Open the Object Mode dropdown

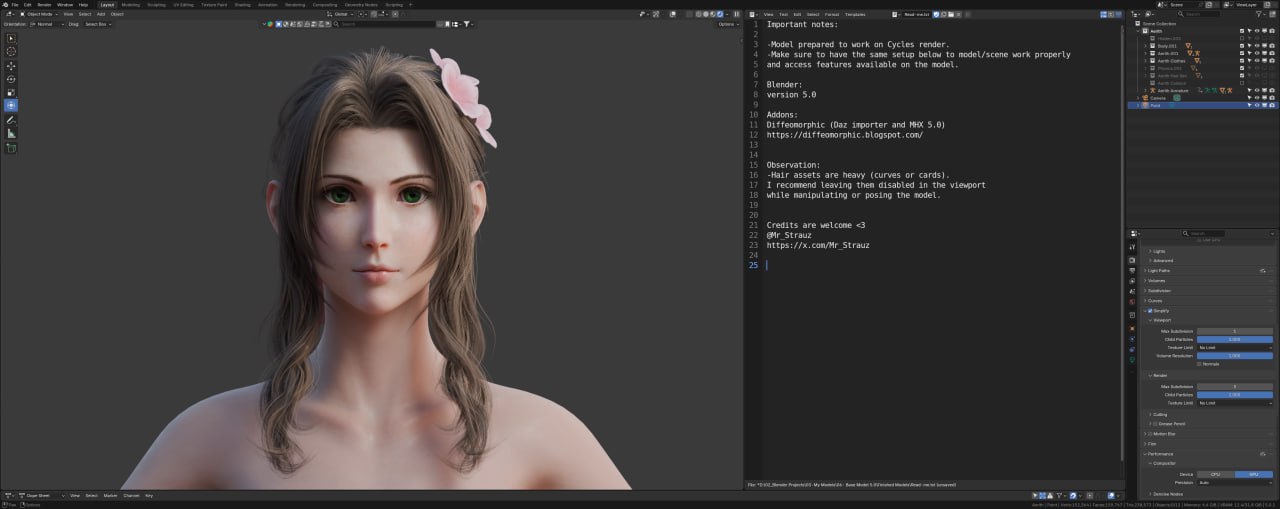coord(39,14)
